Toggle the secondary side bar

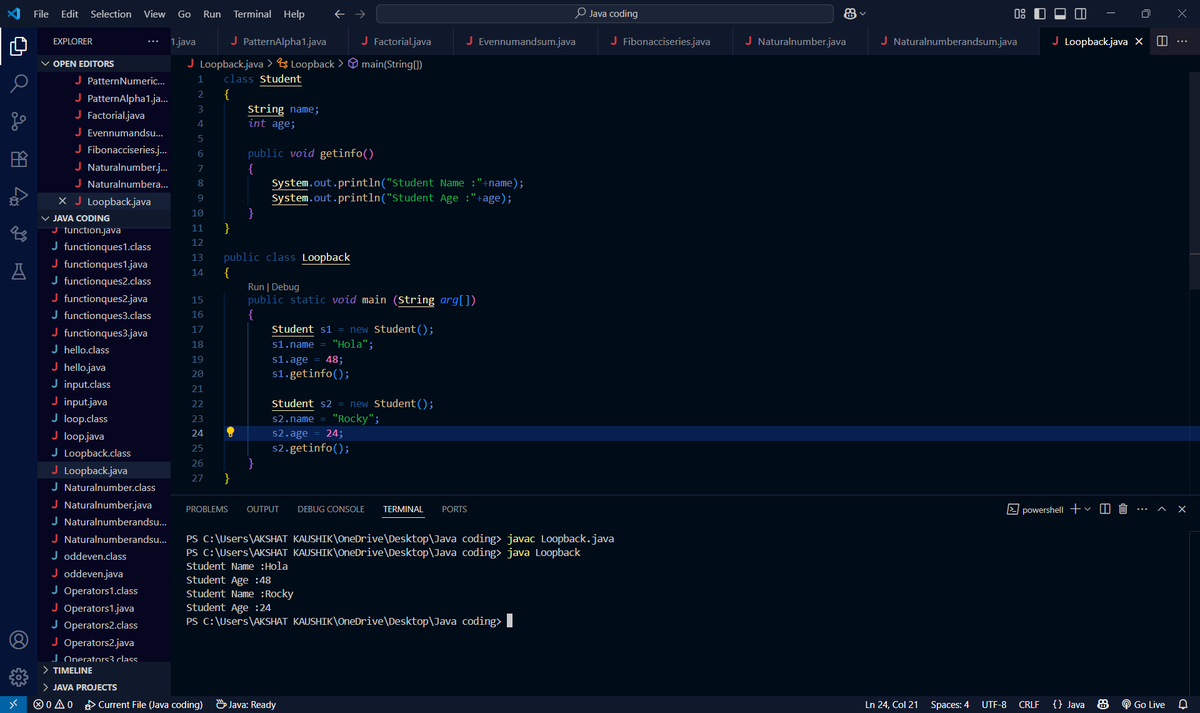click(x=1082, y=14)
